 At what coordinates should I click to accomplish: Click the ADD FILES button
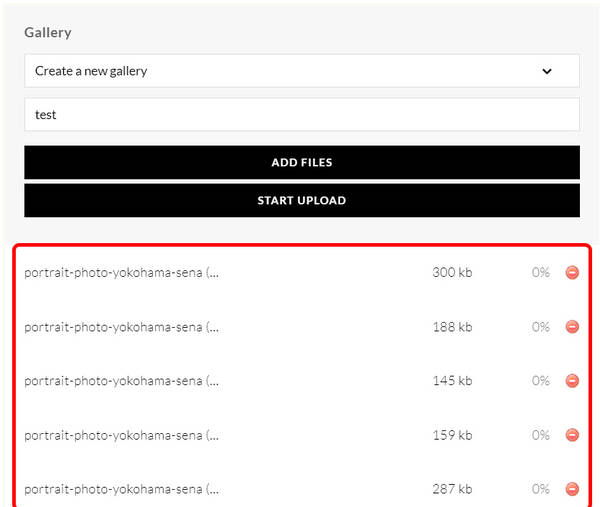[301, 162]
